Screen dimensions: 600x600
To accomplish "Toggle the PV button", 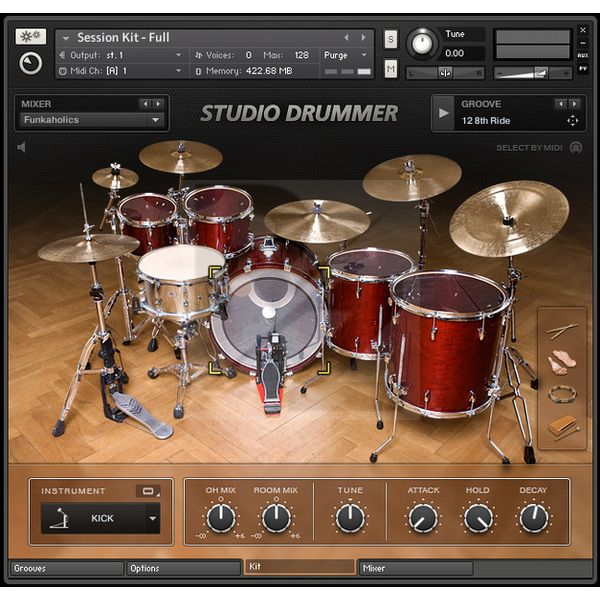I will tap(583, 68).
